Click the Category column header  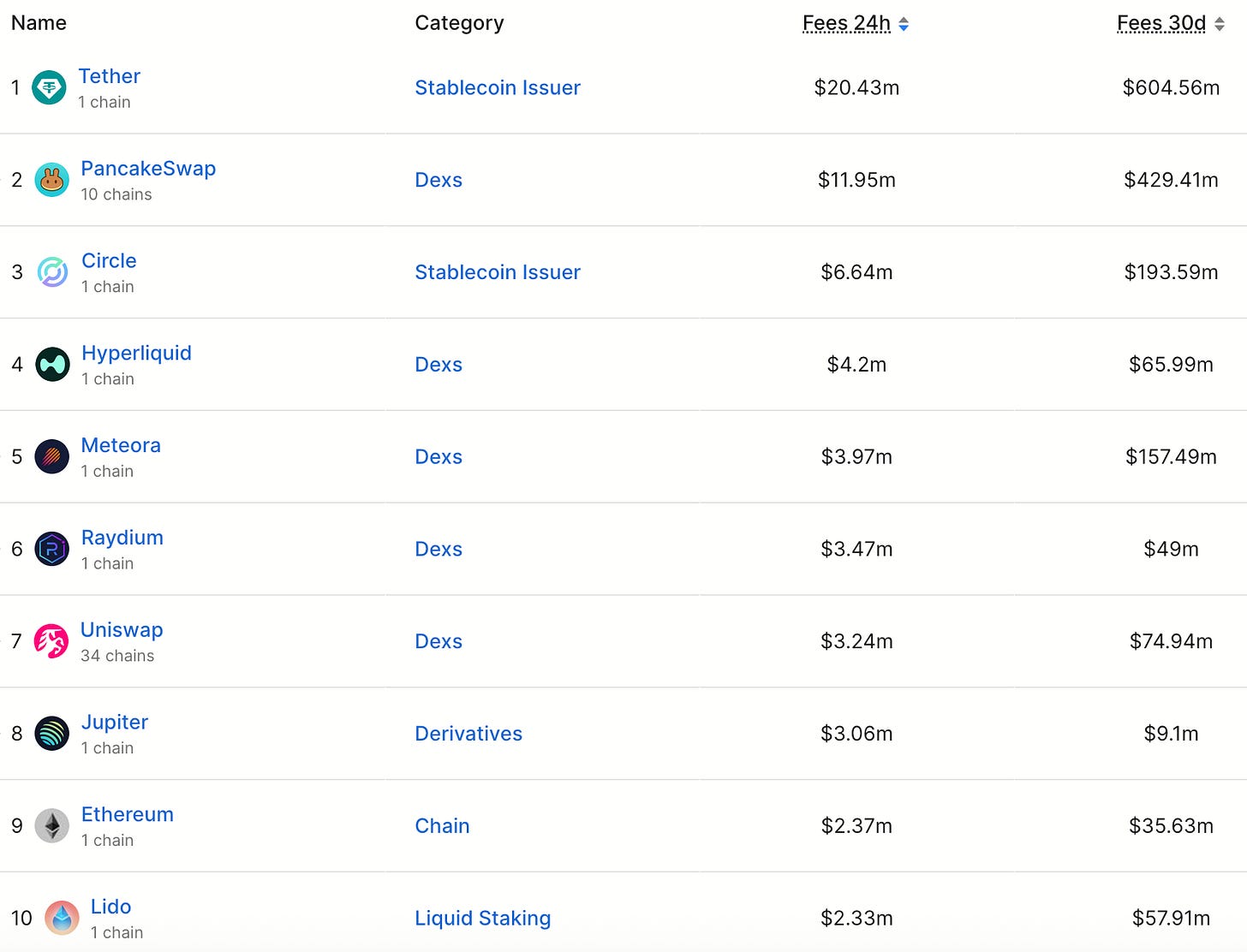[459, 23]
